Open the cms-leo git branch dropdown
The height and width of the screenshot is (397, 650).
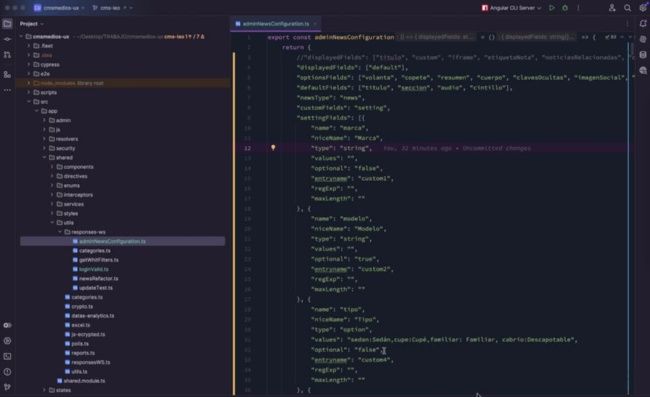coord(112,8)
